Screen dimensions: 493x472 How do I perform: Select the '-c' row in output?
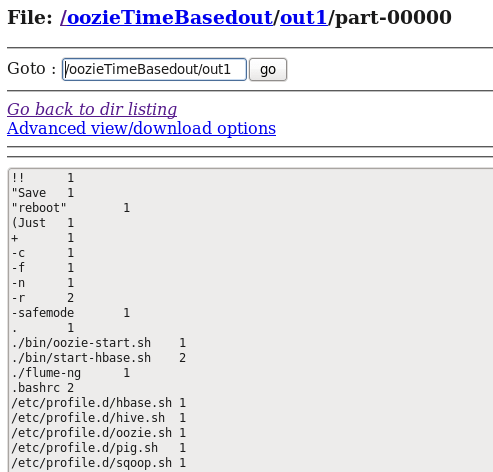pos(43,253)
